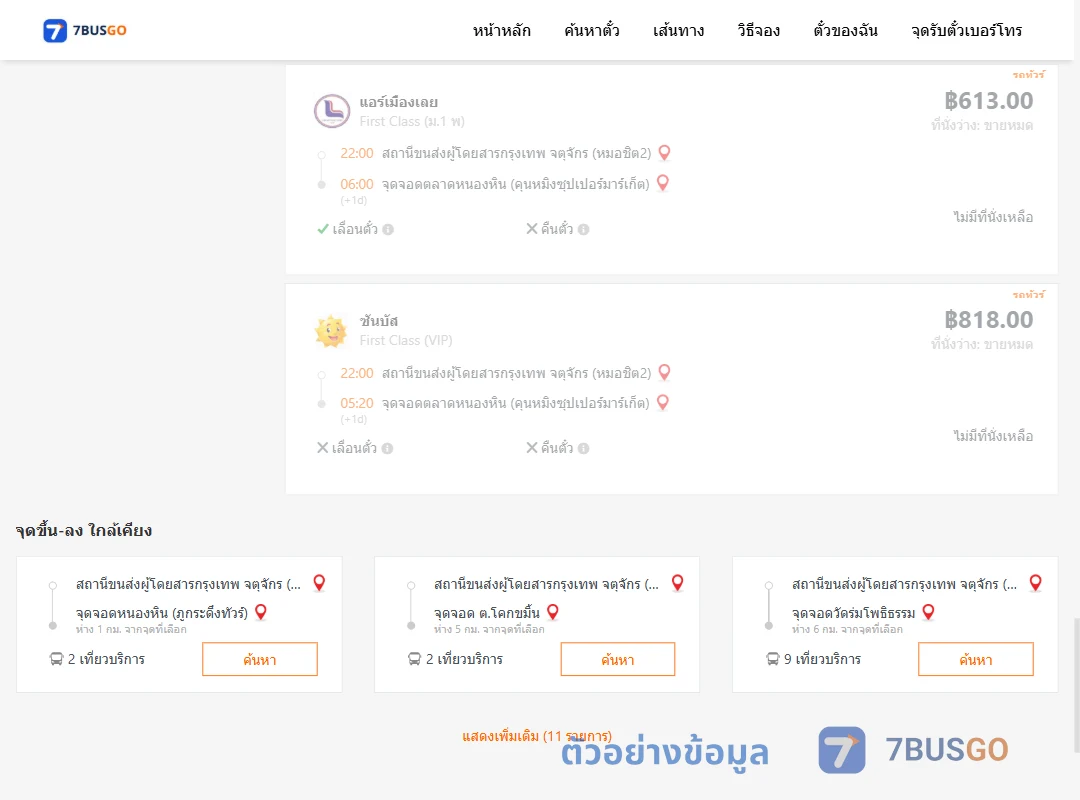Open the วิธีจอง menu item

coord(758,30)
